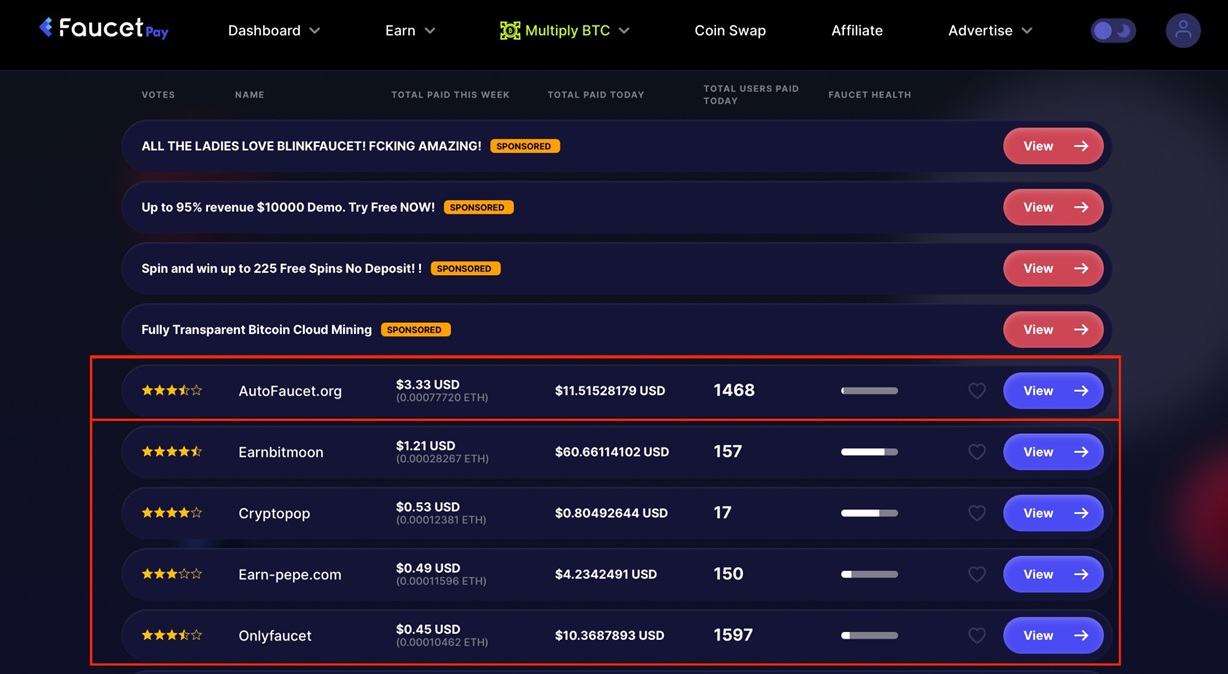Image resolution: width=1228 pixels, height=674 pixels.
Task: Go to Coin Swap page
Action: 730,31
